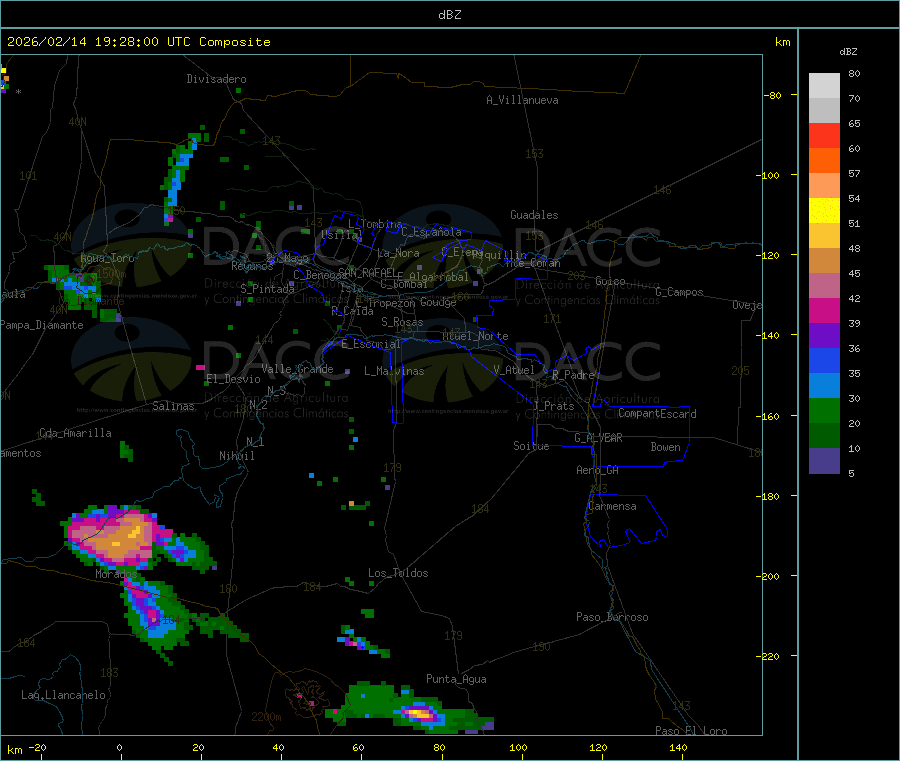Viewport: 900px width, 761px height.
Task: Click the Bowen place label
Action: [665, 447]
